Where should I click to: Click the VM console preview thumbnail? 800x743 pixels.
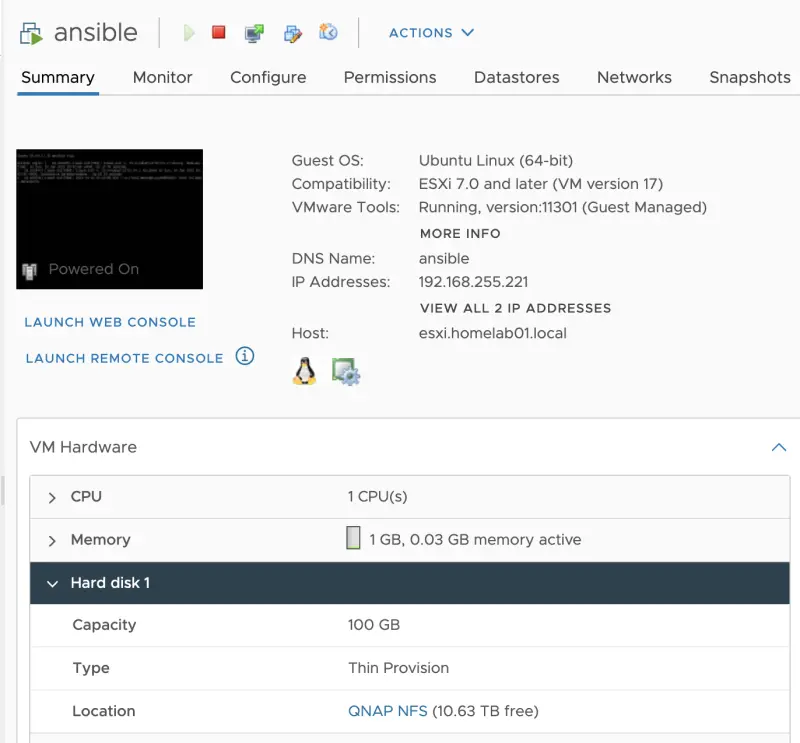109,218
